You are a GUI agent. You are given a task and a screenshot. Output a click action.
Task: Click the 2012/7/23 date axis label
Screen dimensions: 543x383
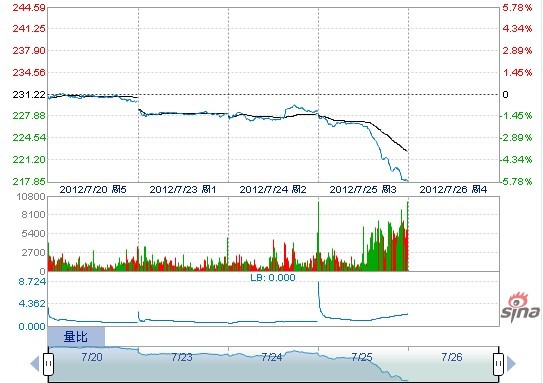(x=183, y=189)
